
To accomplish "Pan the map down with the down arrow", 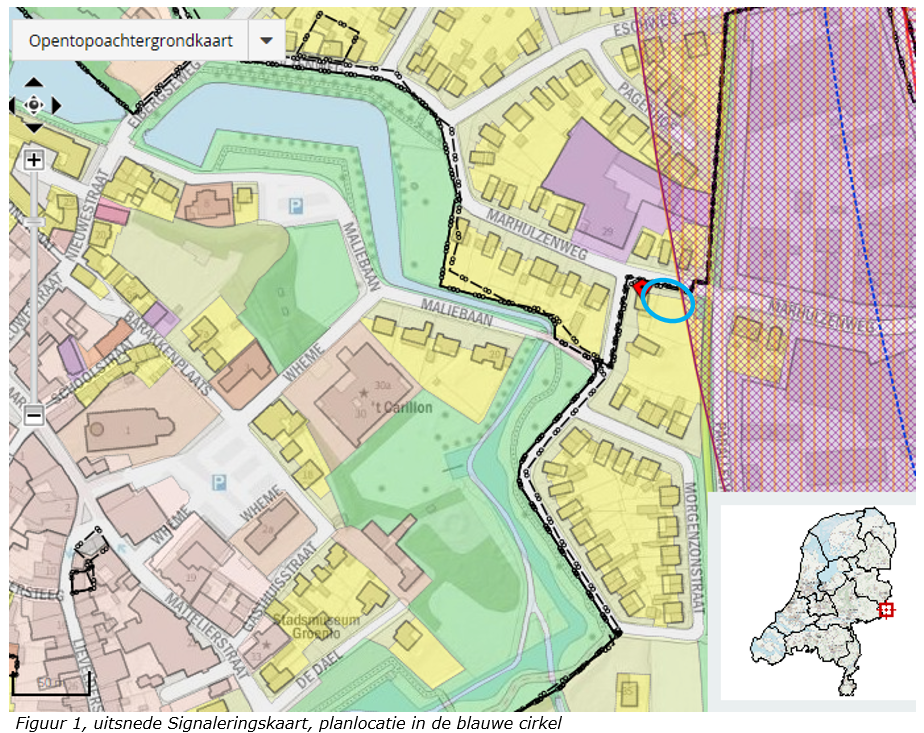I will [33, 127].
